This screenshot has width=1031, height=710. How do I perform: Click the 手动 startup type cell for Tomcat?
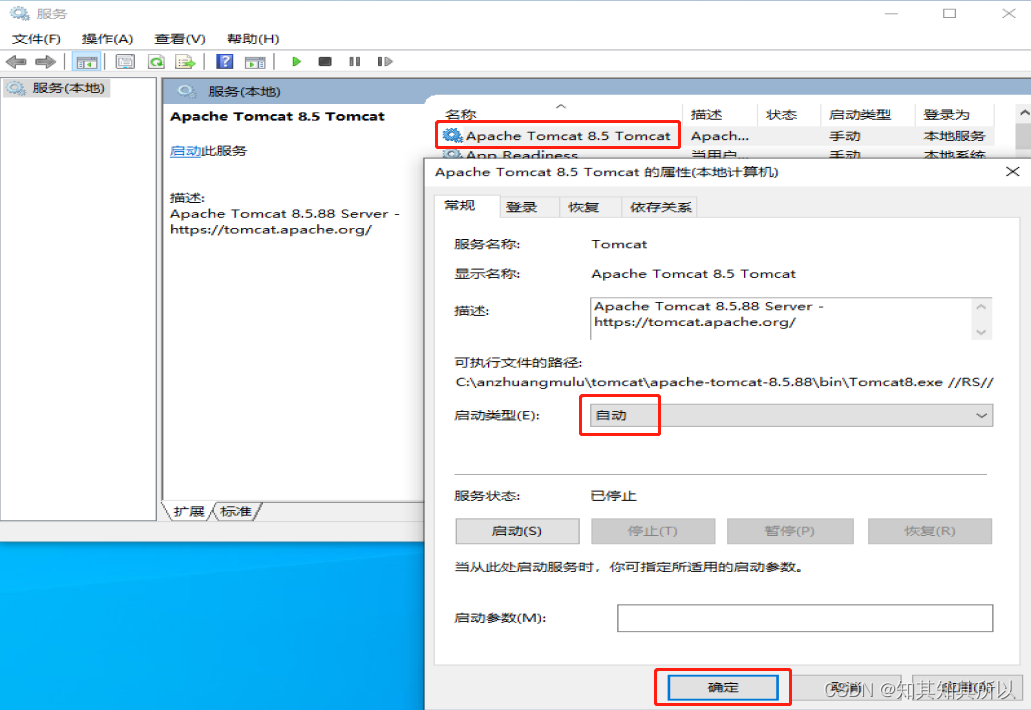(x=845, y=135)
